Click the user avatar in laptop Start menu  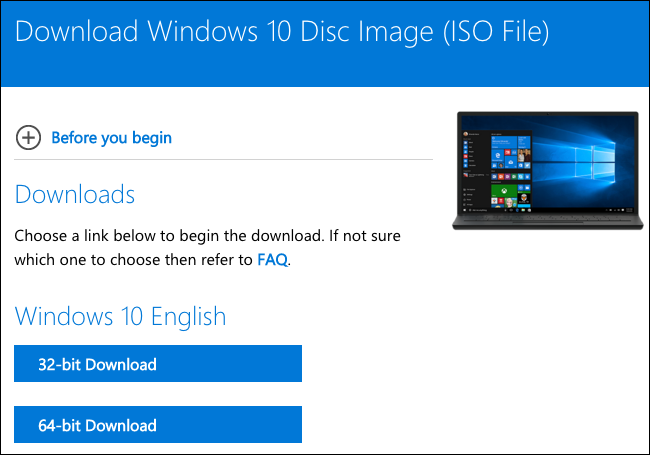pyautogui.click(x=463, y=132)
